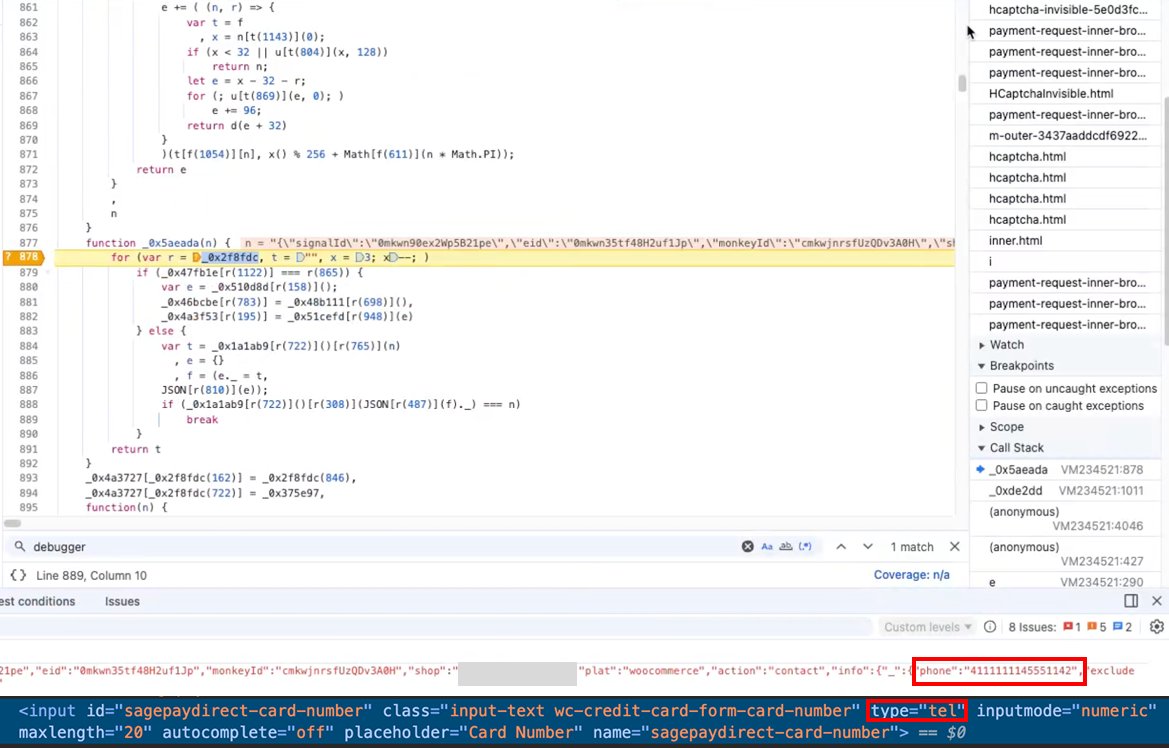
Task: Open Custom levels dropdown
Action: (x=927, y=627)
